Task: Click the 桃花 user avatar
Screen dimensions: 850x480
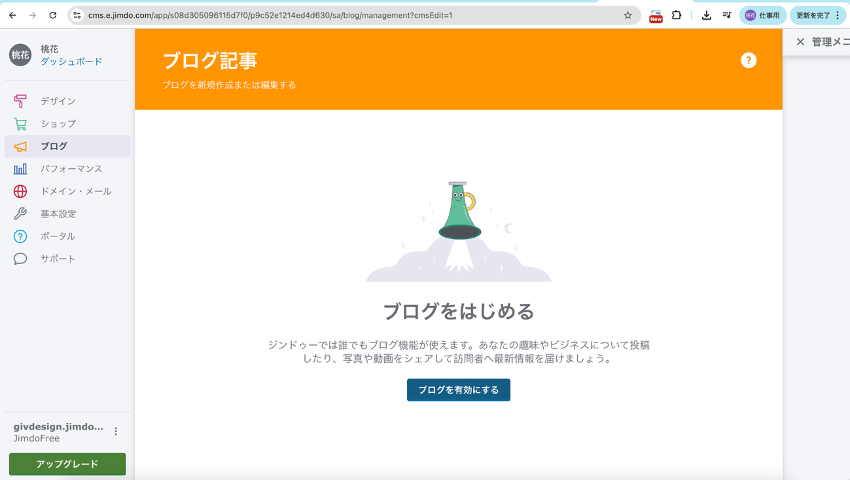Action: [20, 55]
